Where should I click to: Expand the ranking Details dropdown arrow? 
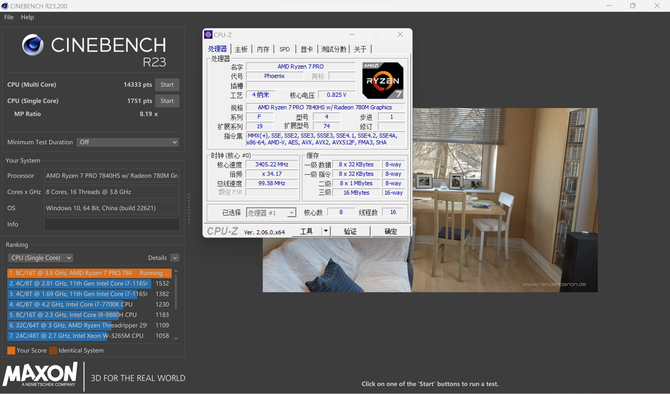(x=174, y=258)
